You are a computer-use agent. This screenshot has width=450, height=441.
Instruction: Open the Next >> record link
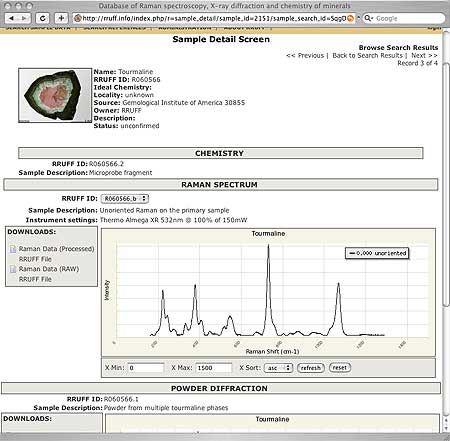tap(424, 55)
